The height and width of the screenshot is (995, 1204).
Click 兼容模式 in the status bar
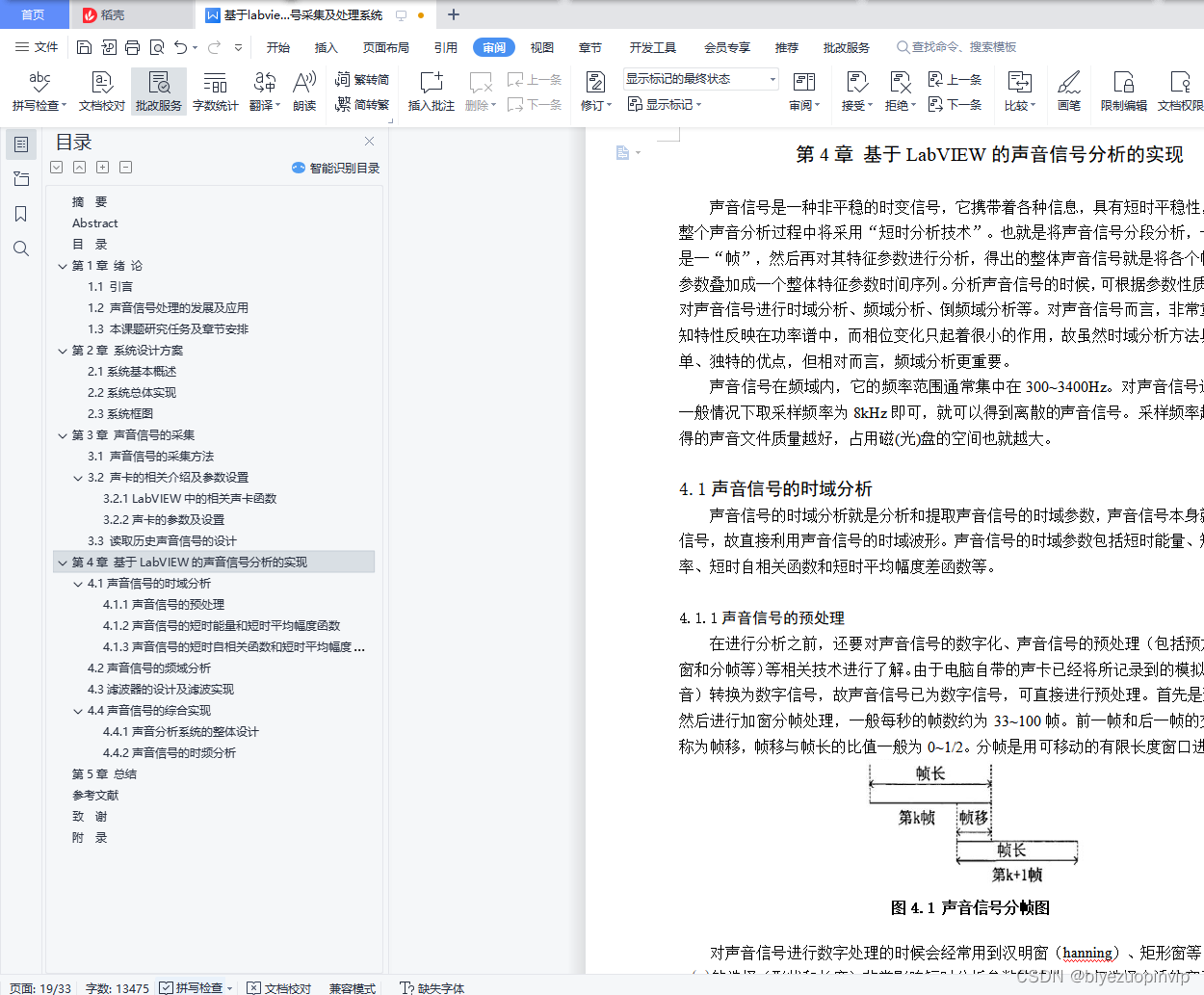tap(353, 987)
